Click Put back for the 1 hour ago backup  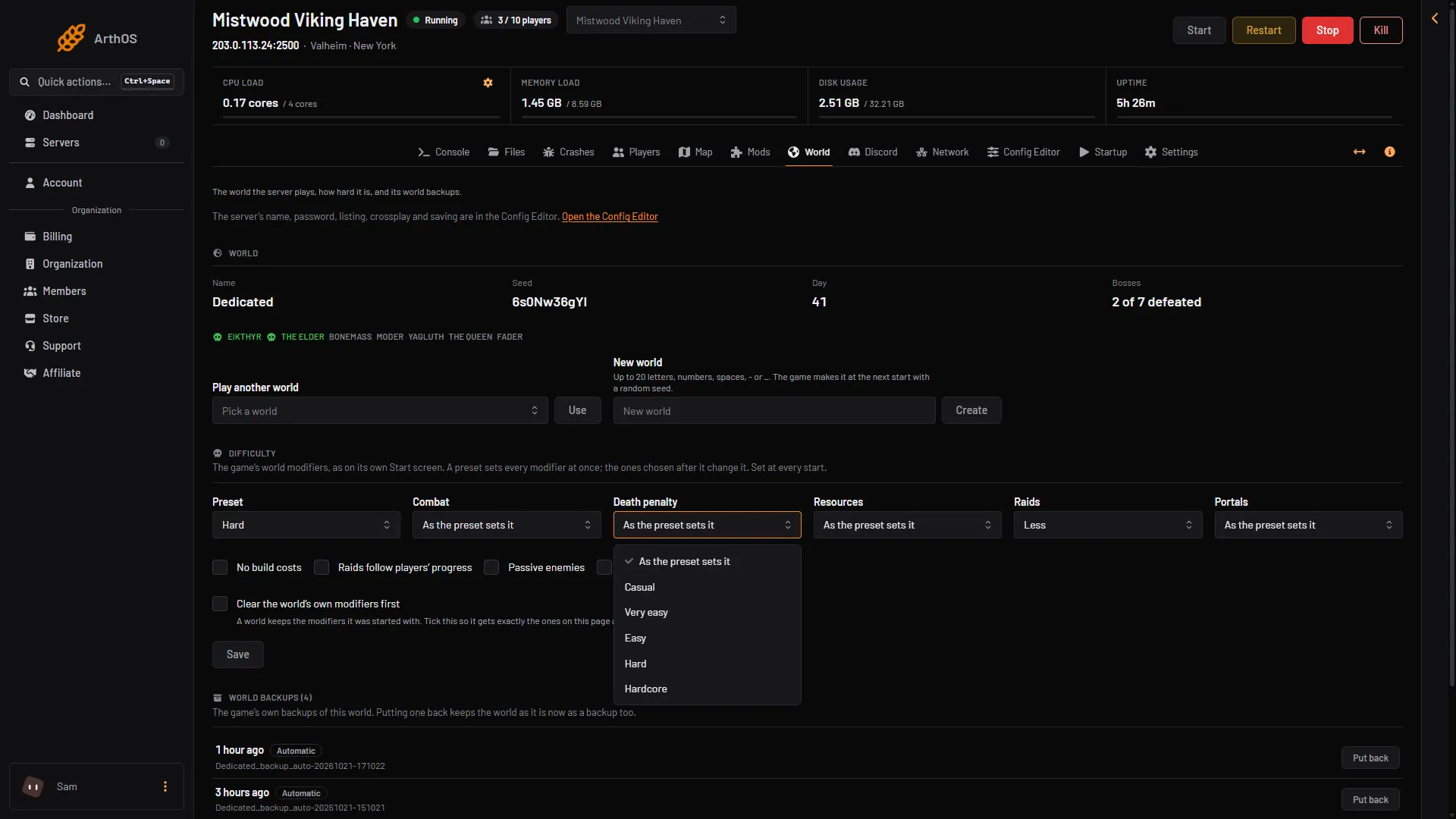coord(1370,758)
